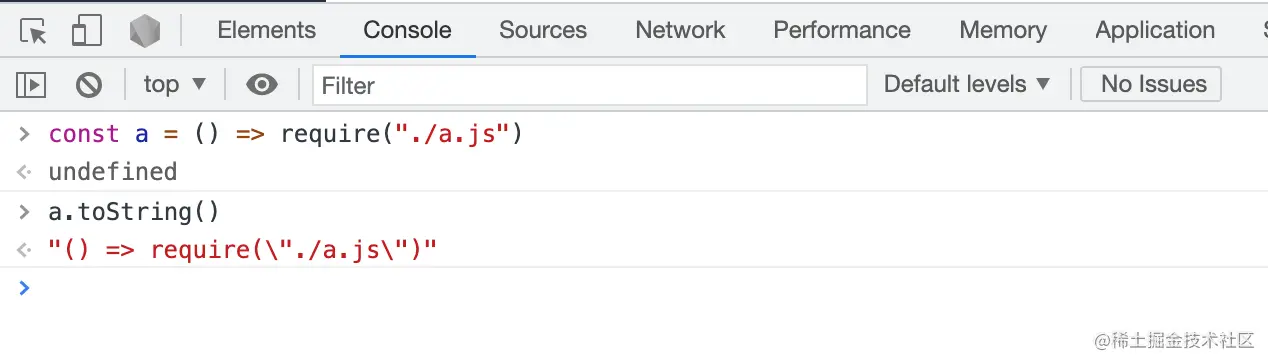Open the dedicated Node.js DevTools icon

click(145, 31)
